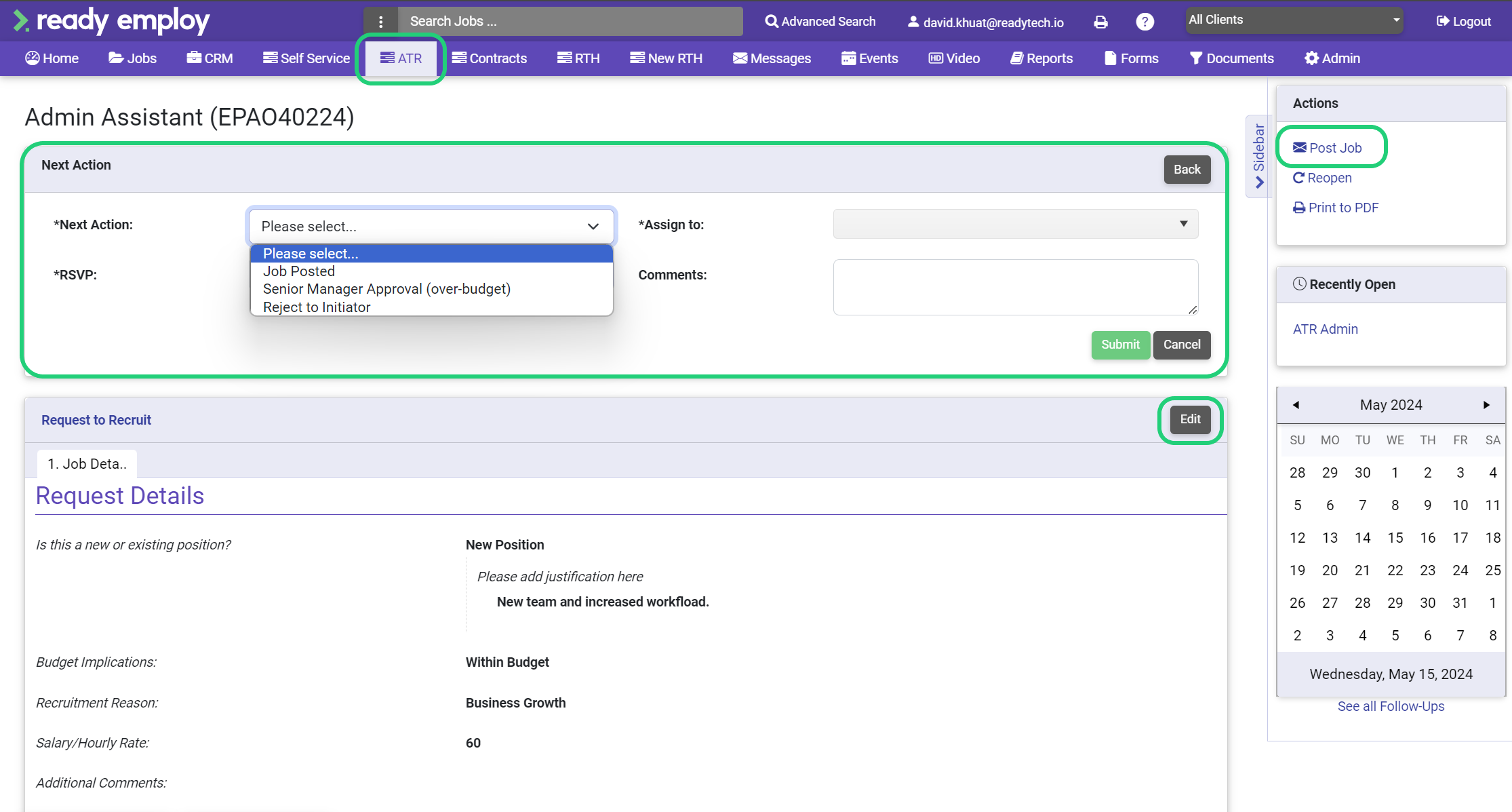Click the May 2024 calendar title
Image resolution: width=1512 pixels, height=812 pixels.
tap(1391, 405)
